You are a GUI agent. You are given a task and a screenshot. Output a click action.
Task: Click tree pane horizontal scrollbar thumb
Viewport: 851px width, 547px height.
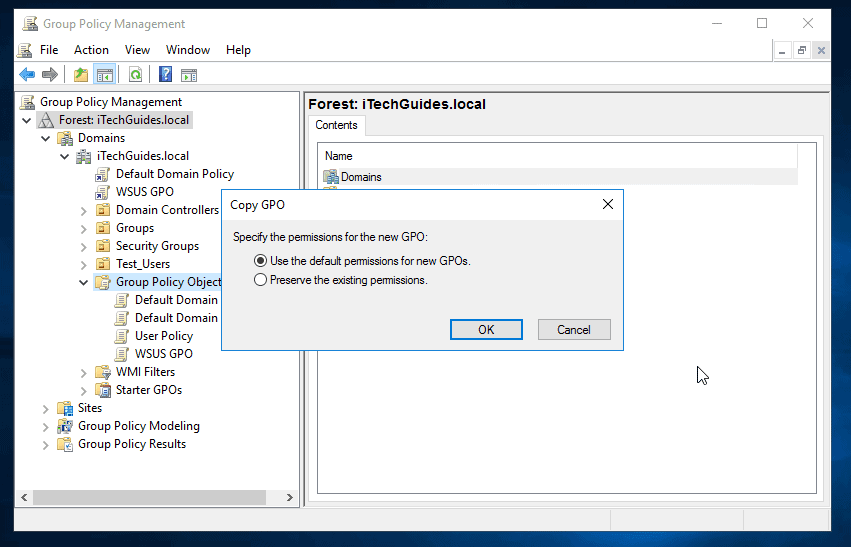pyautogui.click(x=150, y=497)
